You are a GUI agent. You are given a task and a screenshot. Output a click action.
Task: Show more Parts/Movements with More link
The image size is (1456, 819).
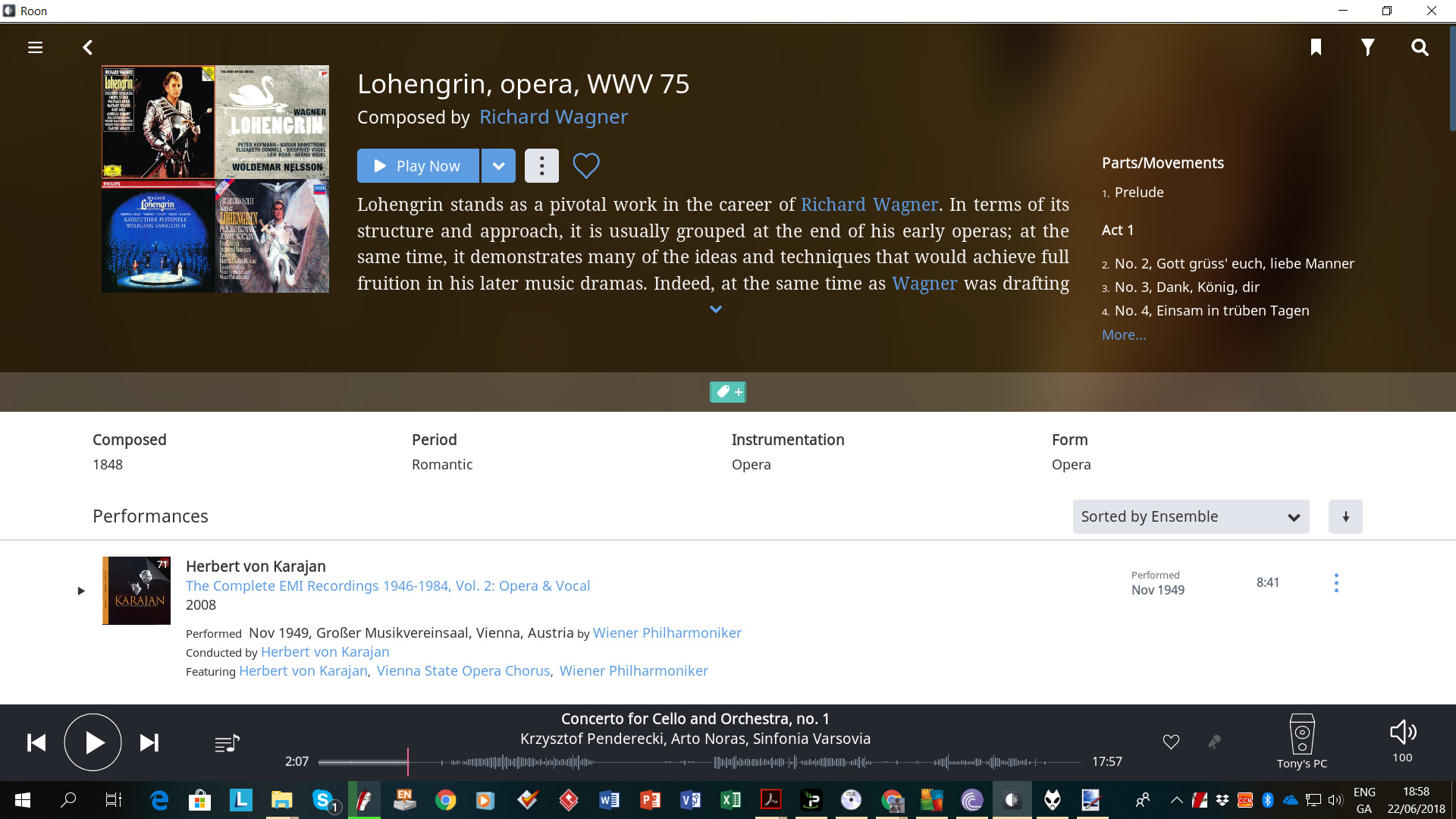pyautogui.click(x=1124, y=334)
